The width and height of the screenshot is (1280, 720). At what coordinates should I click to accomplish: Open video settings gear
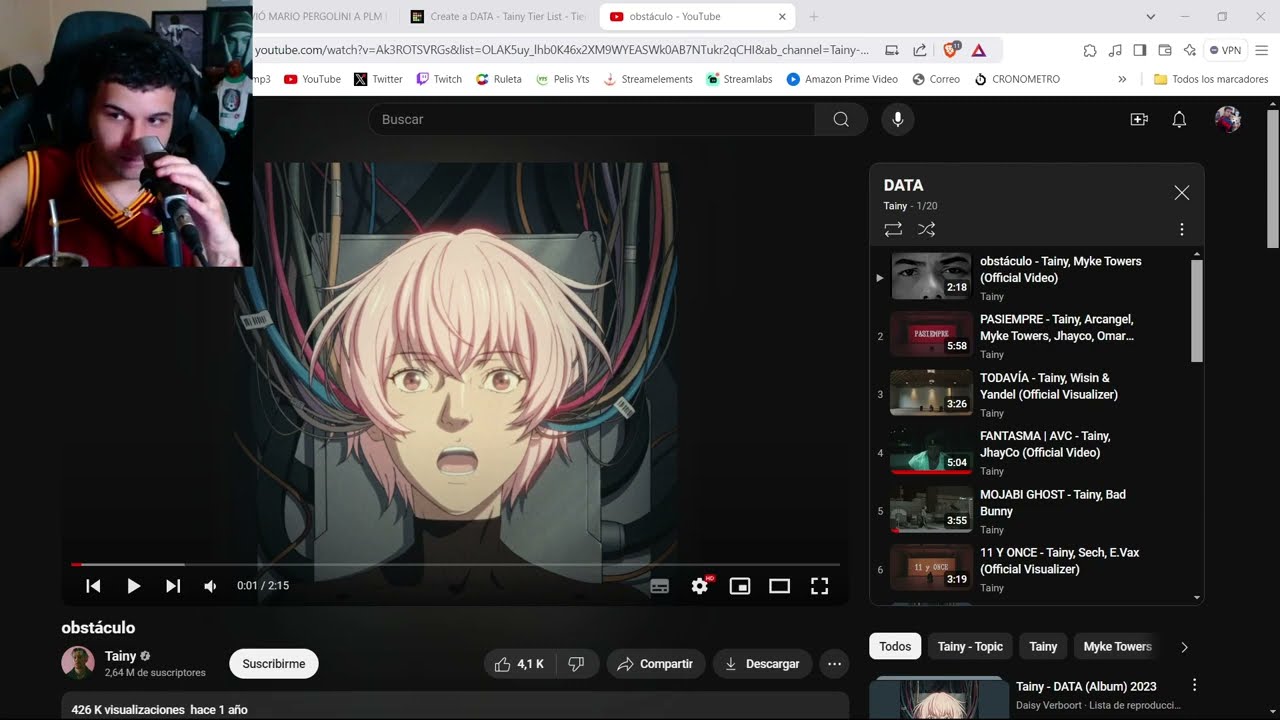700,586
